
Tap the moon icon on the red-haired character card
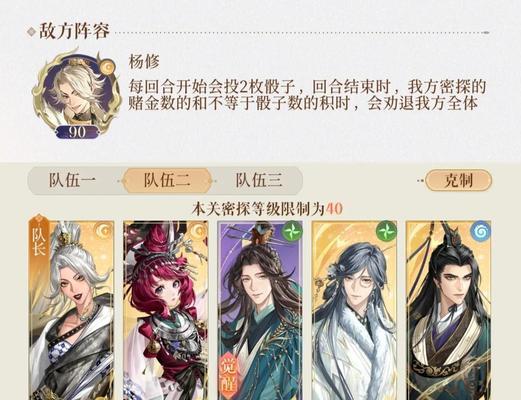tap(198, 230)
